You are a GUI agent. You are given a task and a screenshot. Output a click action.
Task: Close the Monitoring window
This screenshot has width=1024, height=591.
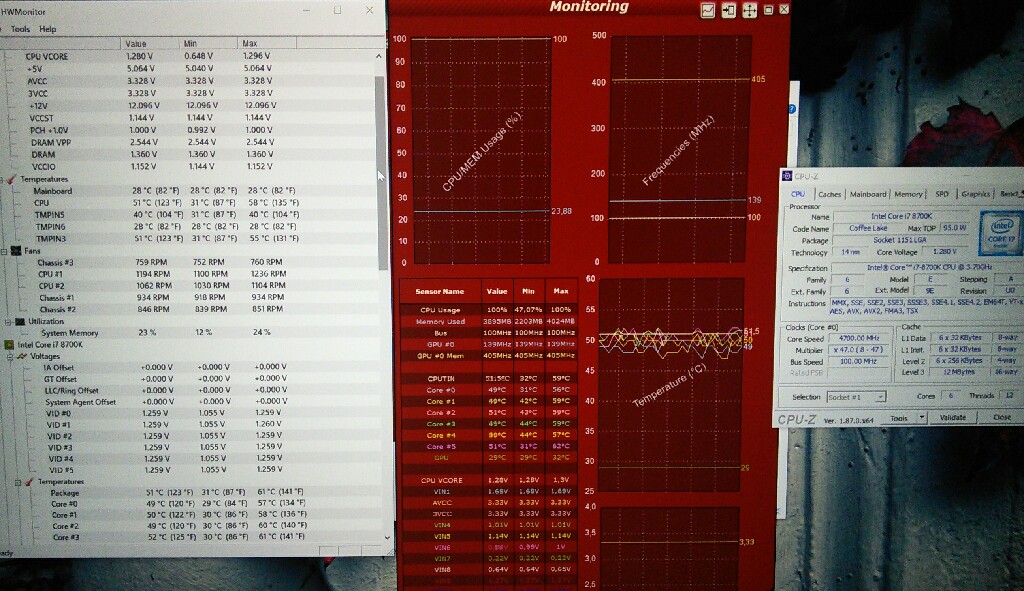784,10
